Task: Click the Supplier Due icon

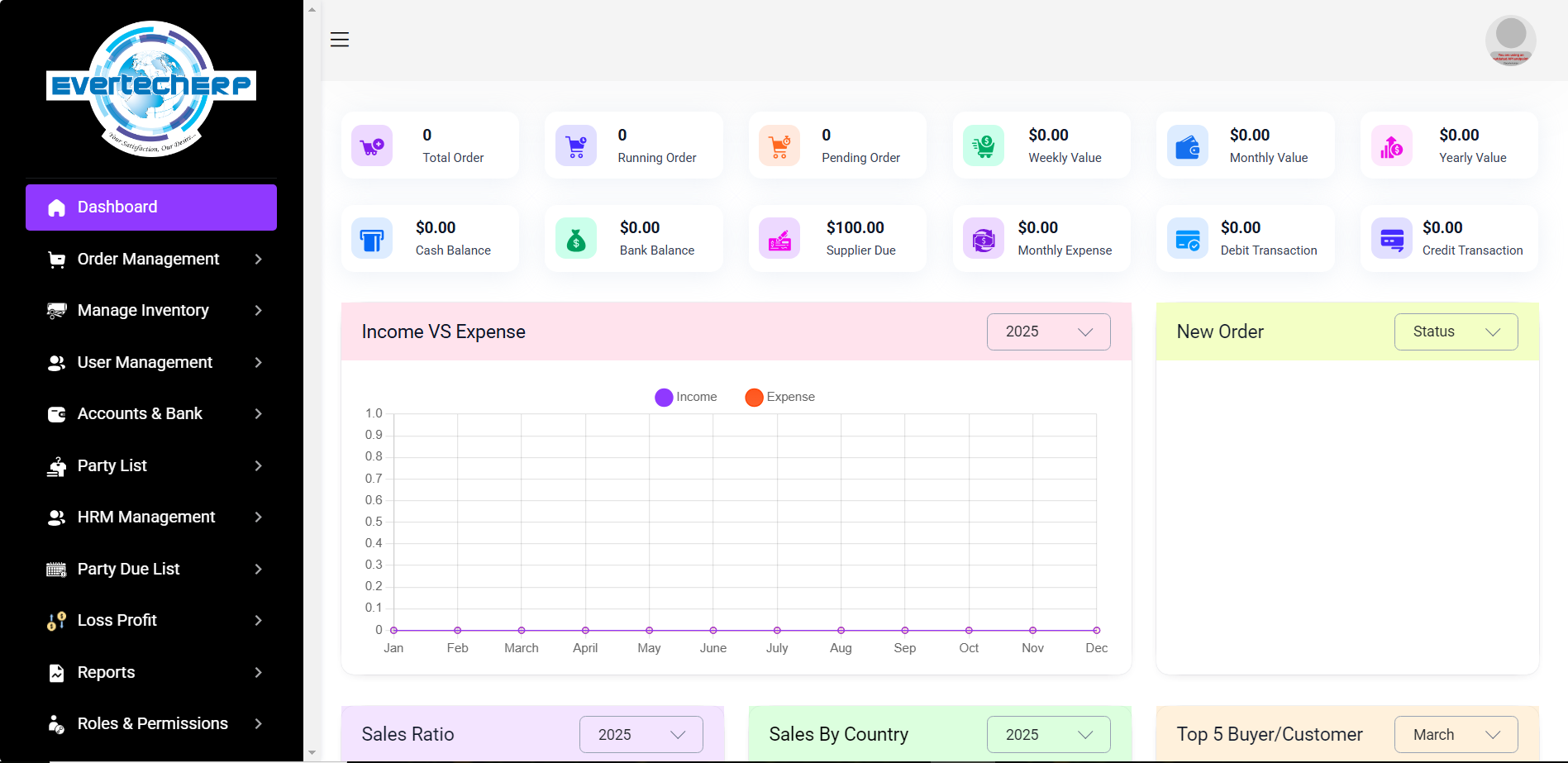Action: coord(779,239)
